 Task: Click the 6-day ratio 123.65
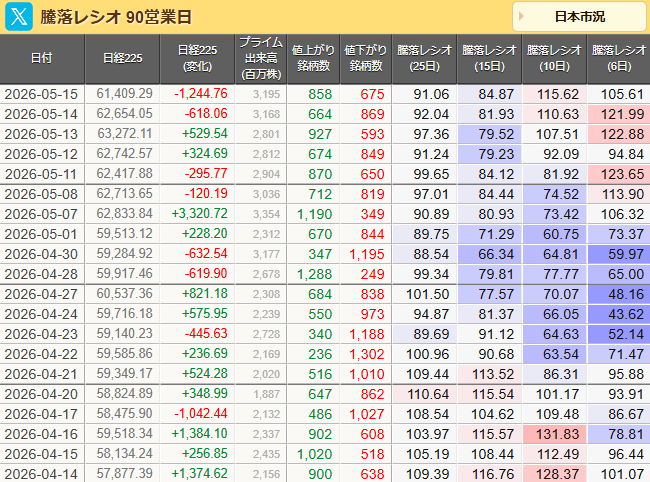[x=622, y=174]
